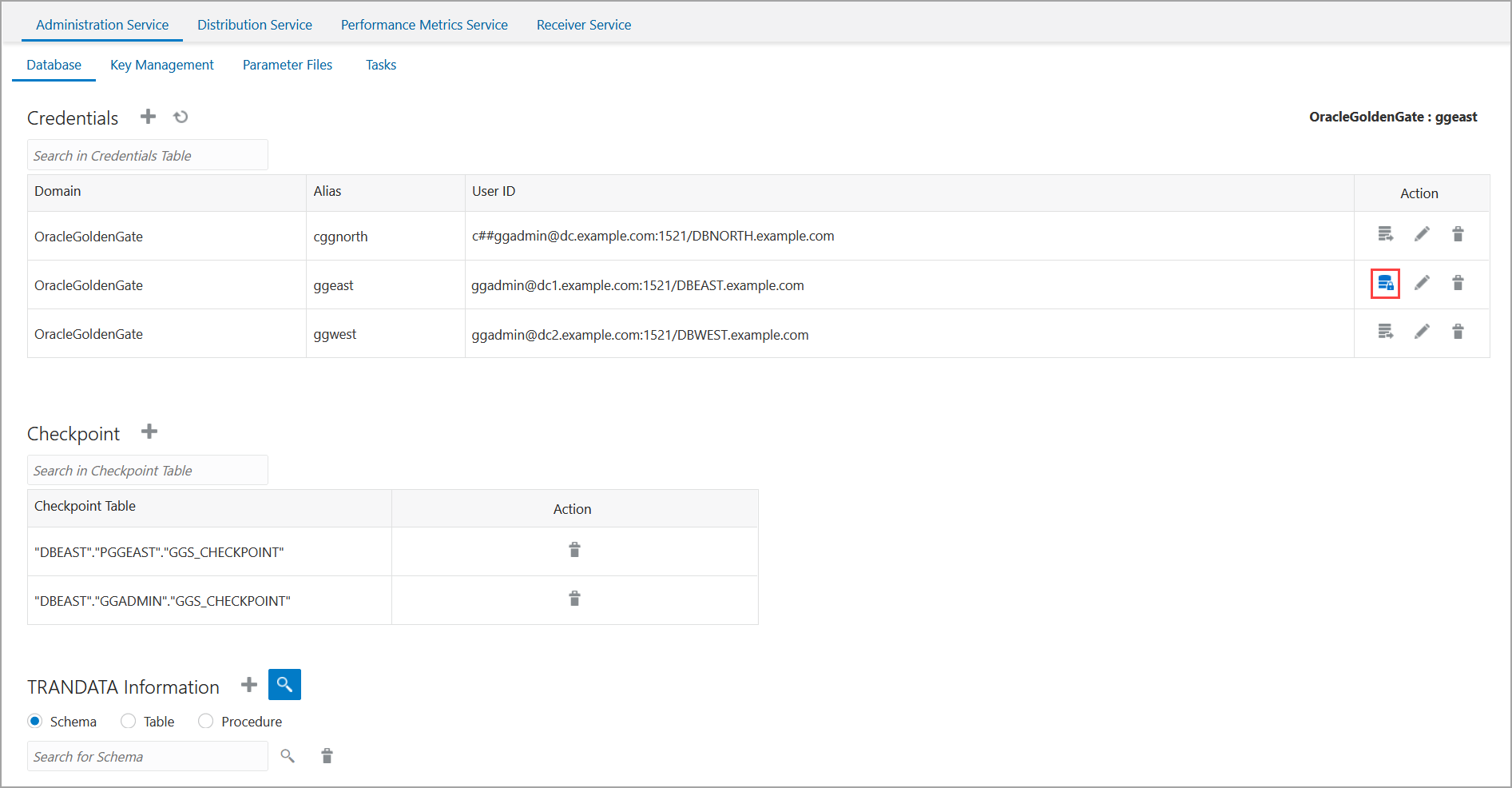Click the Search for Schema field
The width and height of the screenshot is (1512, 788).
[148, 756]
